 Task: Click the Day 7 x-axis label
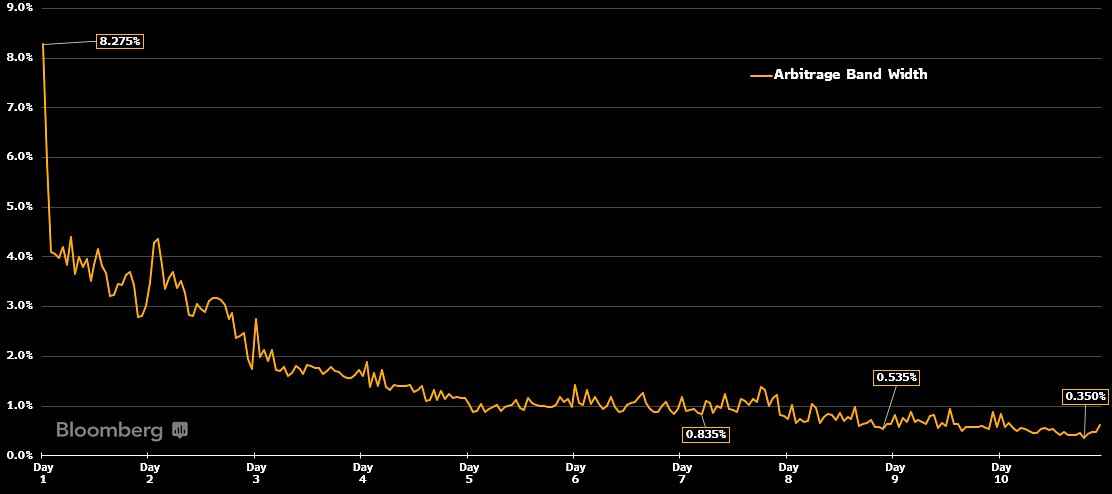(x=681, y=472)
